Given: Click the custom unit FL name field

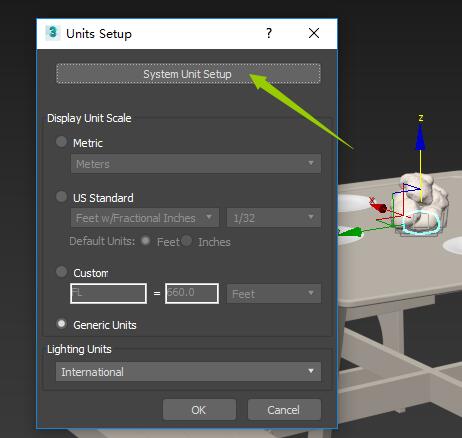Looking at the screenshot, I should (108, 293).
